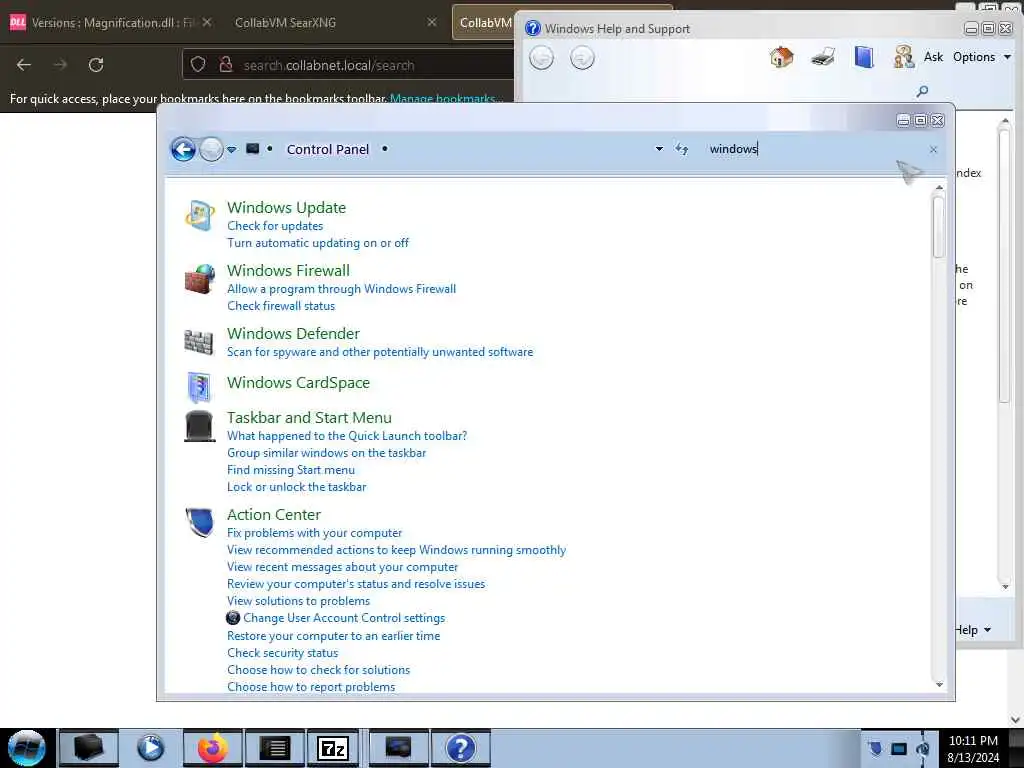1024x768 pixels.
Task: Click the Firefox connection lock icon
Action: (225, 65)
